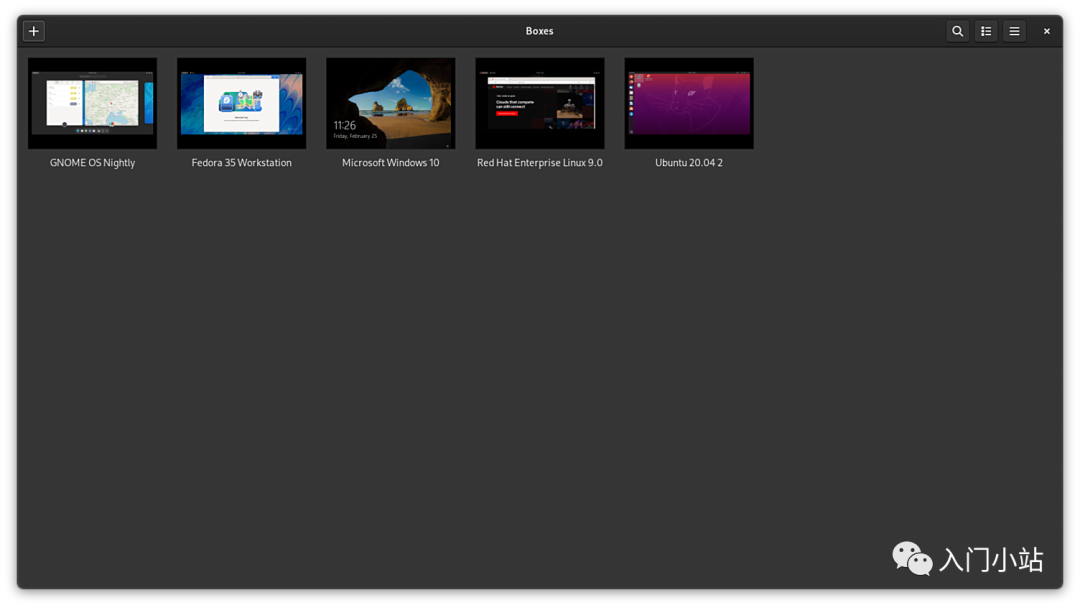
Task: Click the plus icon to create a new box
Action: [x=34, y=31]
